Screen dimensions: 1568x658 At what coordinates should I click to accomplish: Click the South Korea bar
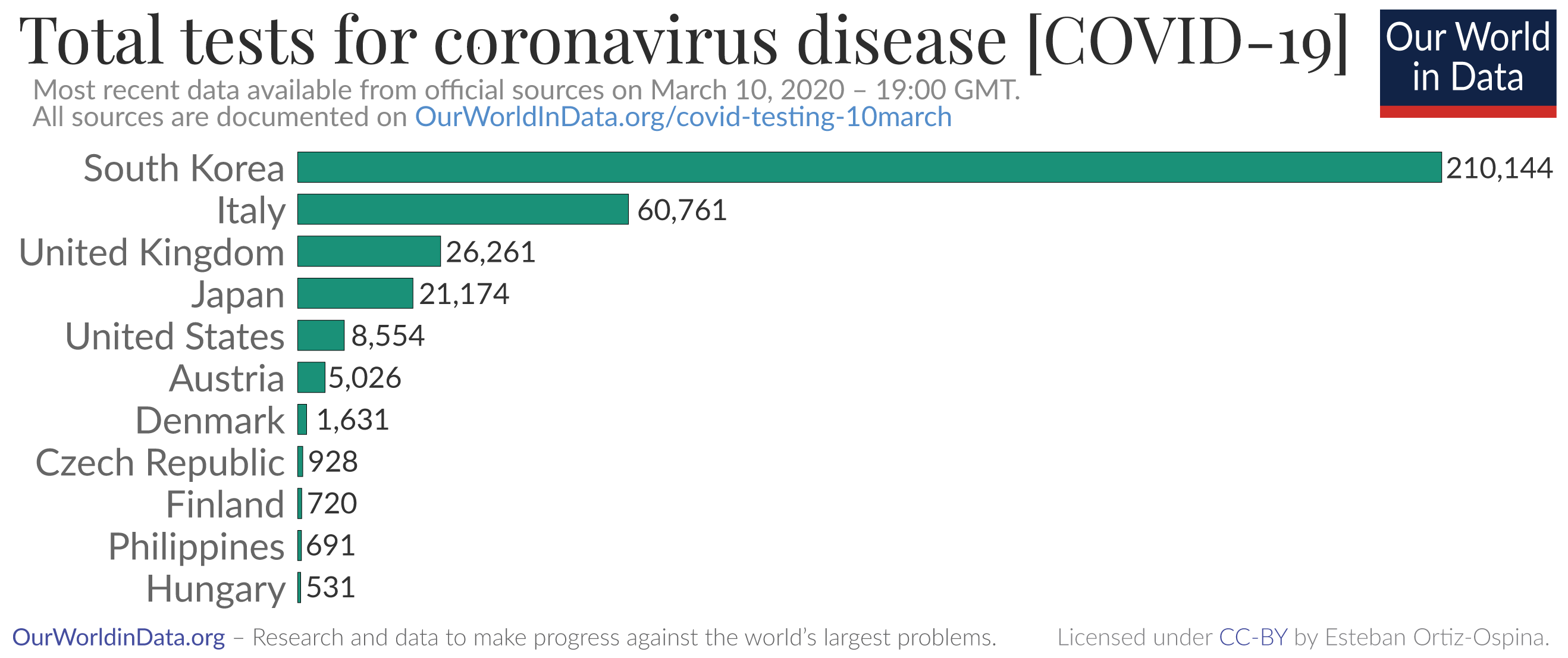(x=868, y=167)
